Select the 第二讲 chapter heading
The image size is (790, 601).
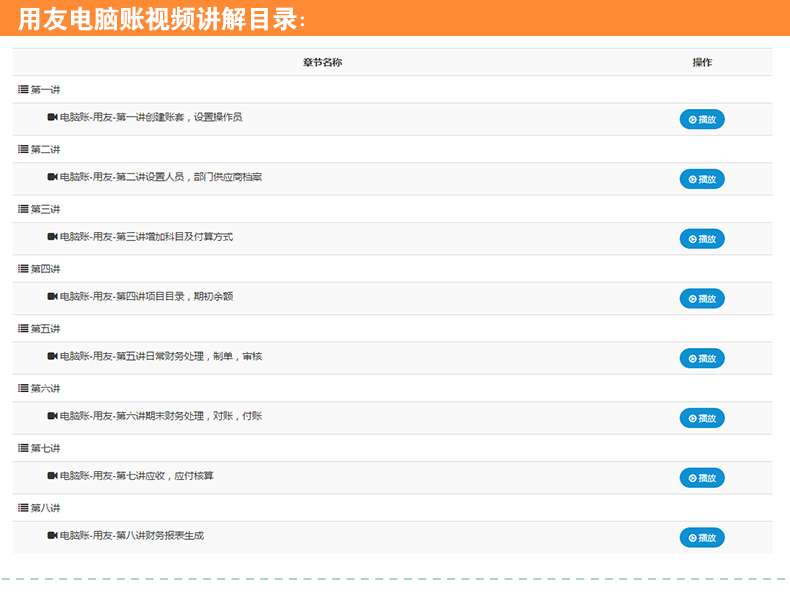(45, 149)
